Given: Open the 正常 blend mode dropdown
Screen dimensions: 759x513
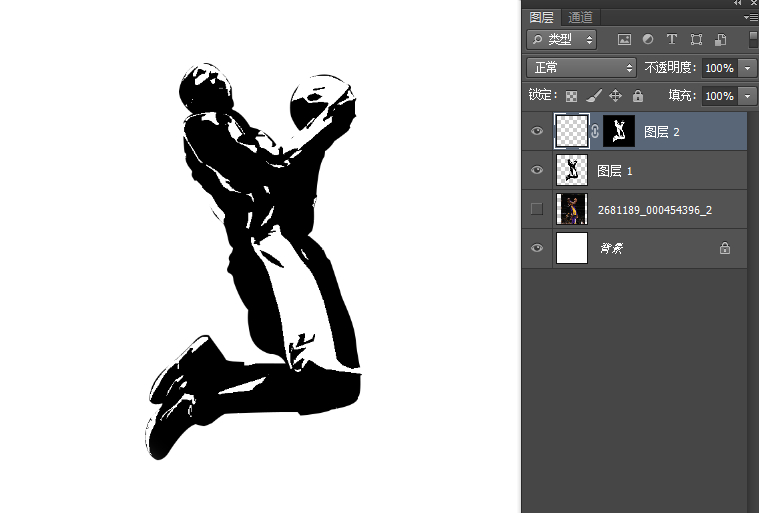Looking at the screenshot, I should [581, 68].
